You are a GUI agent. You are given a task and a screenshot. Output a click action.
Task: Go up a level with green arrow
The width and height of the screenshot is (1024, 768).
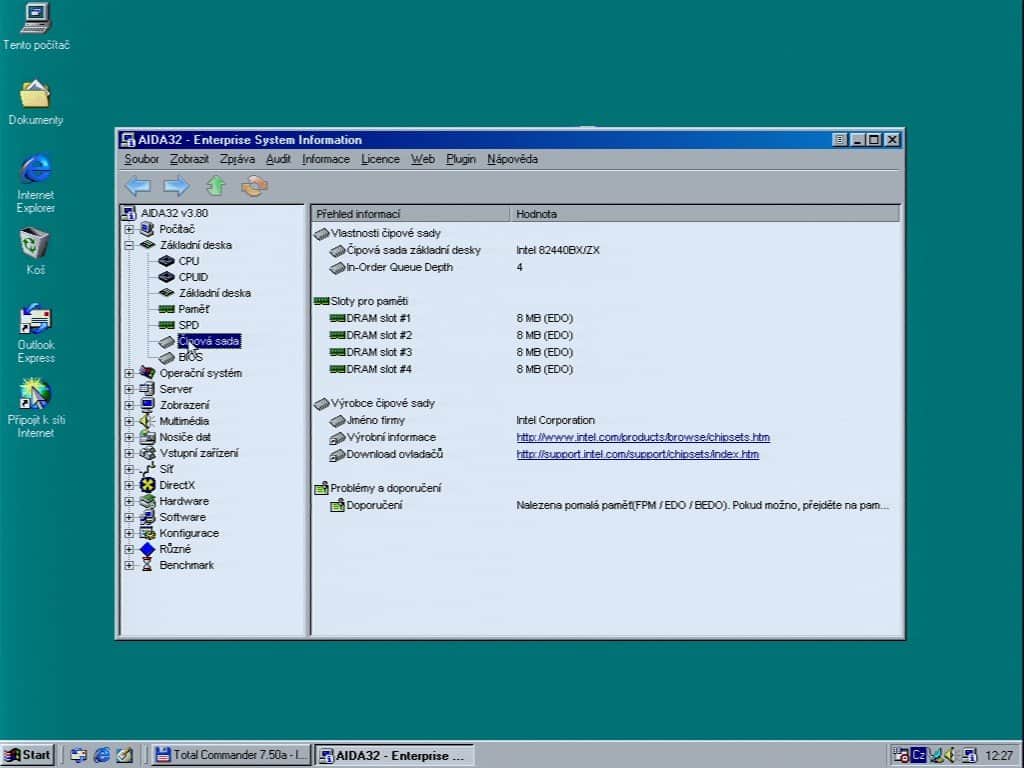[x=216, y=186]
